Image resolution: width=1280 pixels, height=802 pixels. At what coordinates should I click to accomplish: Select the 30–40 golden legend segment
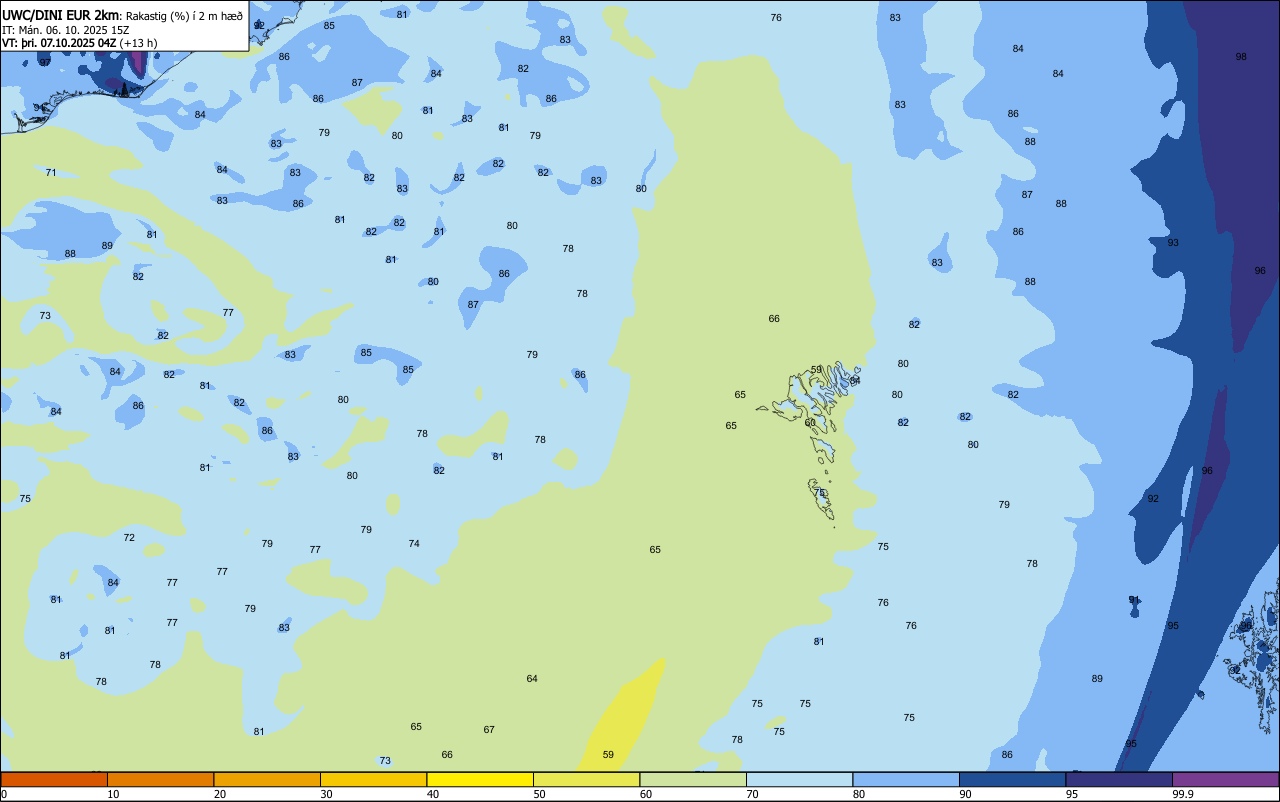pyautogui.click(x=373, y=779)
